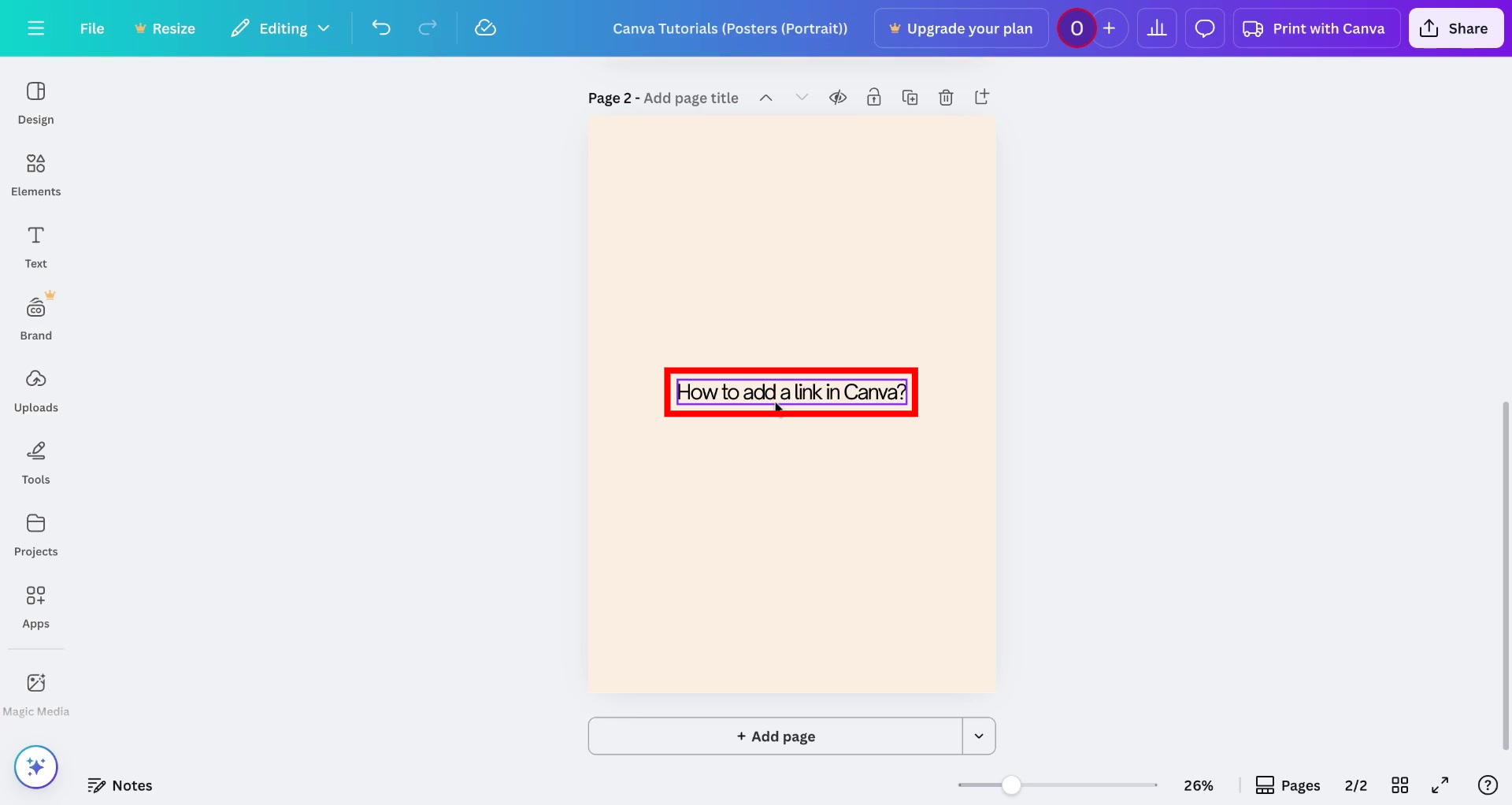Open the Elements panel

pyautogui.click(x=35, y=173)
